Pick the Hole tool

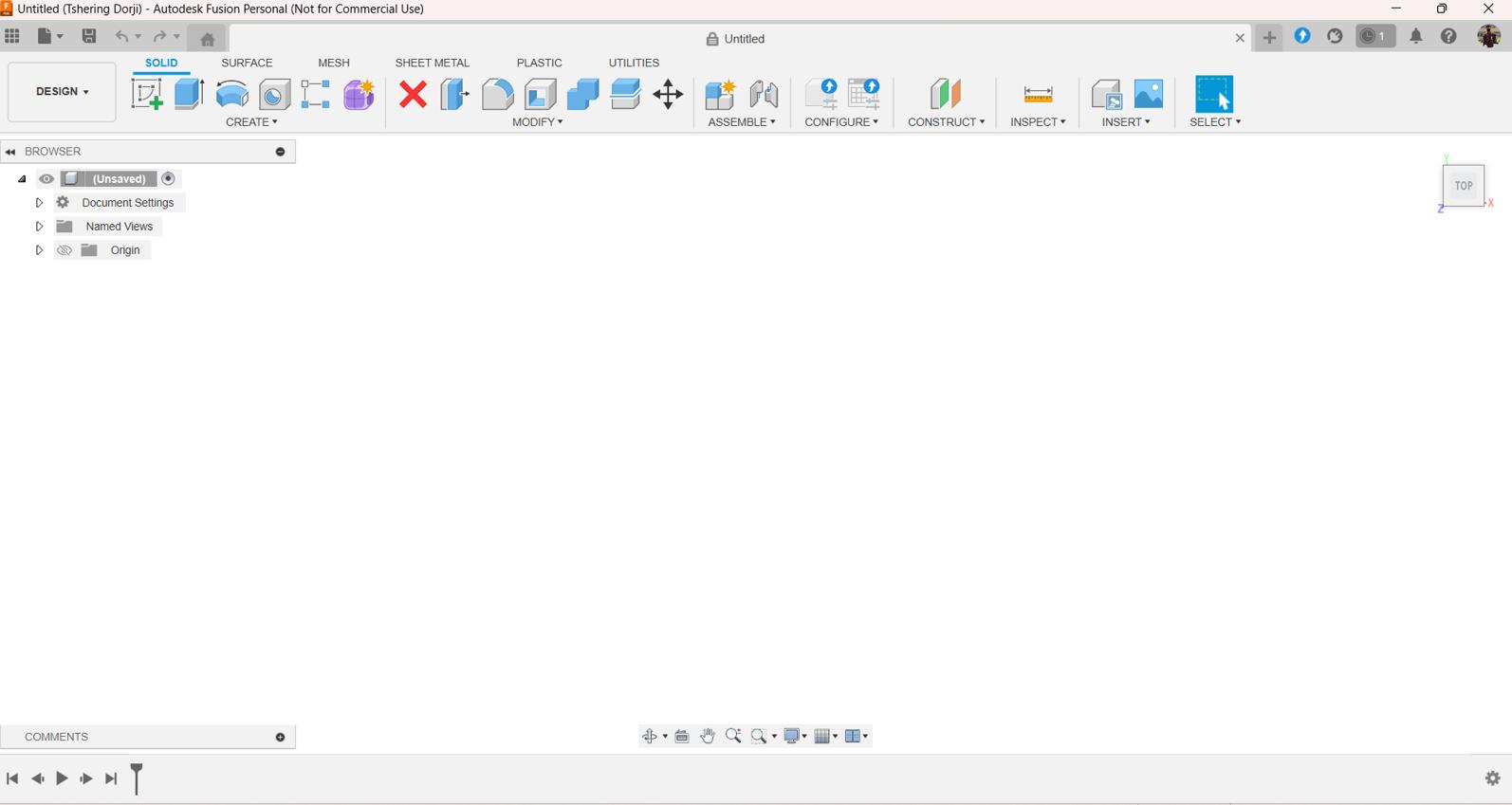click(274, 94)
